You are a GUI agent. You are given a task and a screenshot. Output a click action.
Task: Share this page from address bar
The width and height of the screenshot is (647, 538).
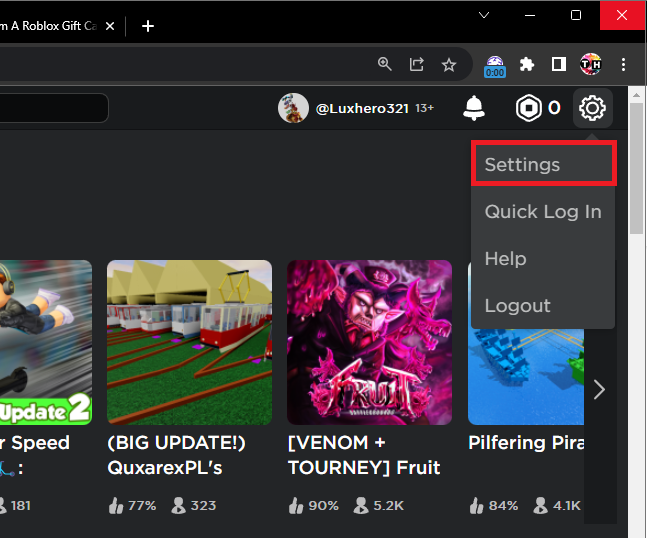[x=416, y=64]
